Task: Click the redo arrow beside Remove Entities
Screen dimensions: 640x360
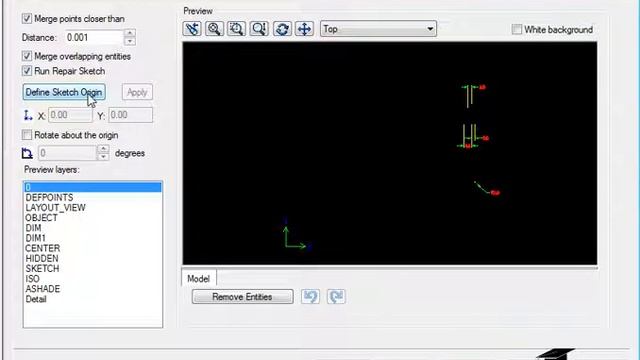Action: click(336, 296)
